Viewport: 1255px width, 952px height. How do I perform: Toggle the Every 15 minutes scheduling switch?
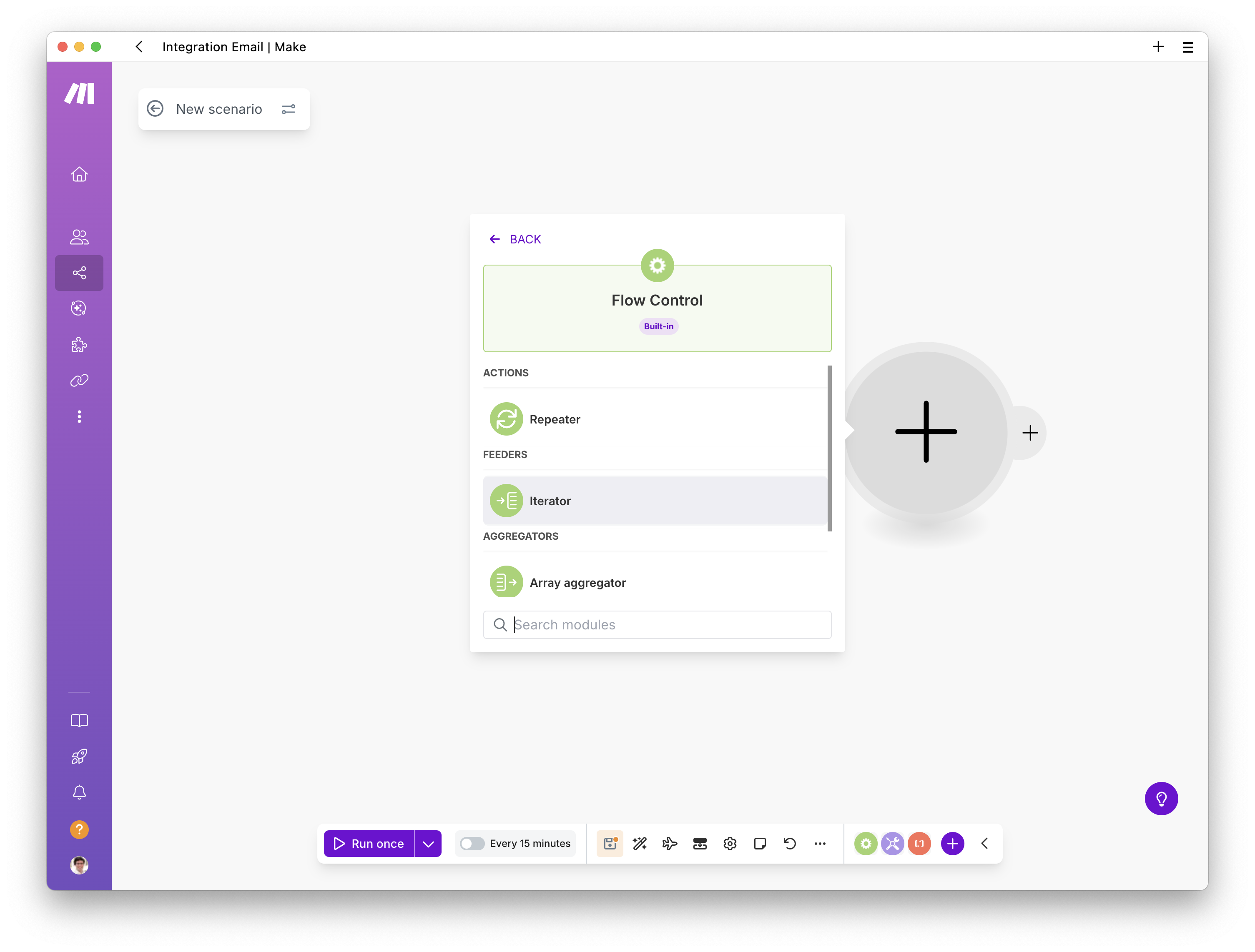point(472,844)
